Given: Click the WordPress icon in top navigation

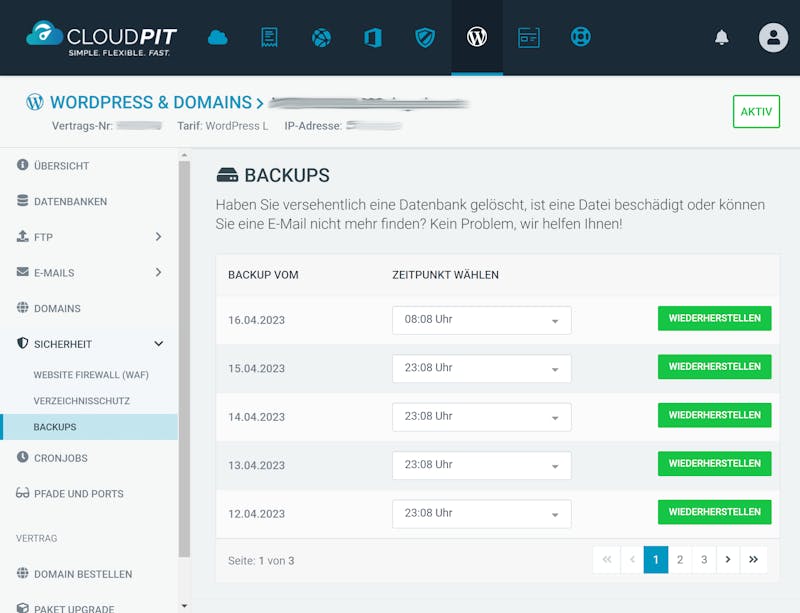Looking at the screenshot, I should (x=477, y=37).
